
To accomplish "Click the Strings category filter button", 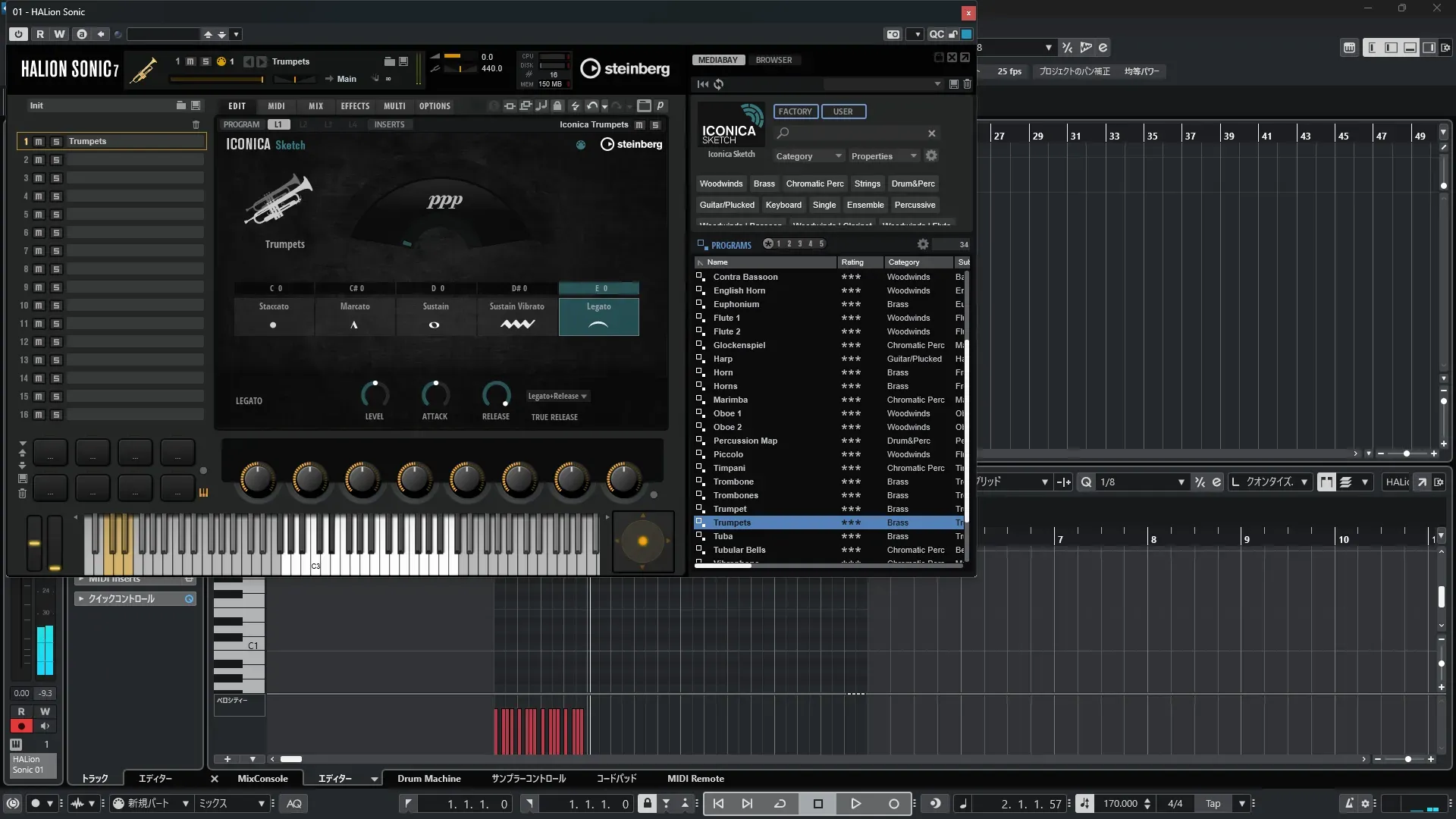I will tap(867, 184).
